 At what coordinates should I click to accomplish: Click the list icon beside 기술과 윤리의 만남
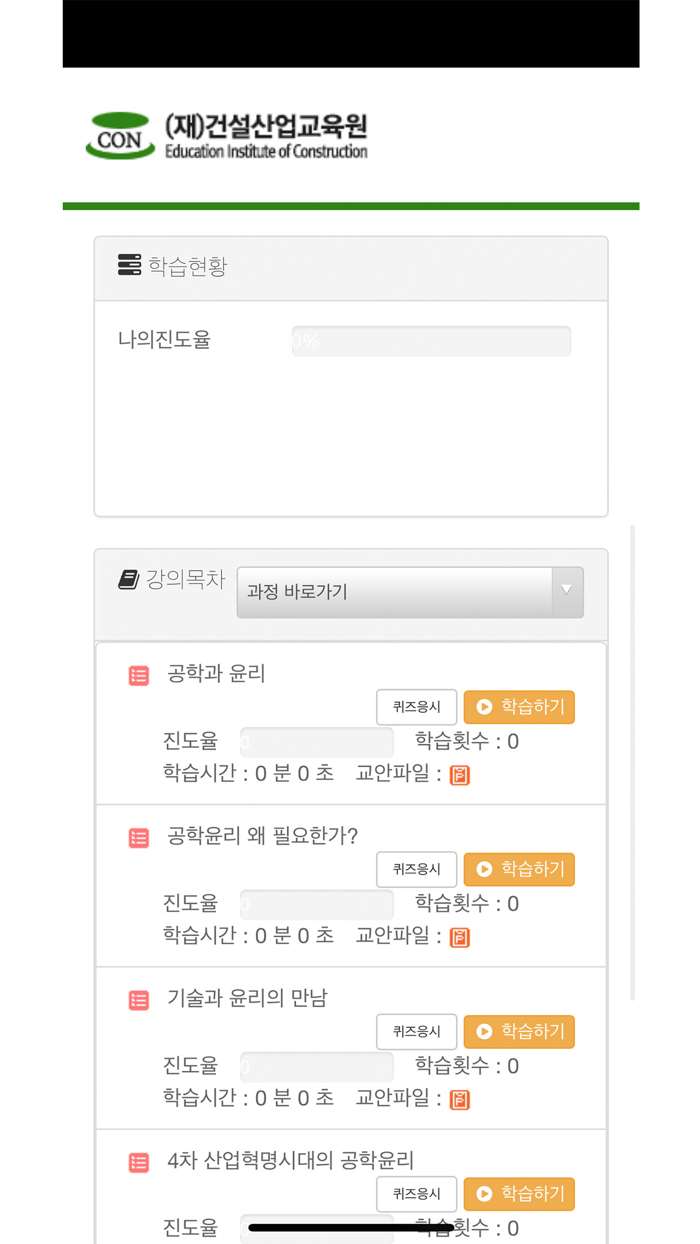pyautogui.click(x=139, y=999)
